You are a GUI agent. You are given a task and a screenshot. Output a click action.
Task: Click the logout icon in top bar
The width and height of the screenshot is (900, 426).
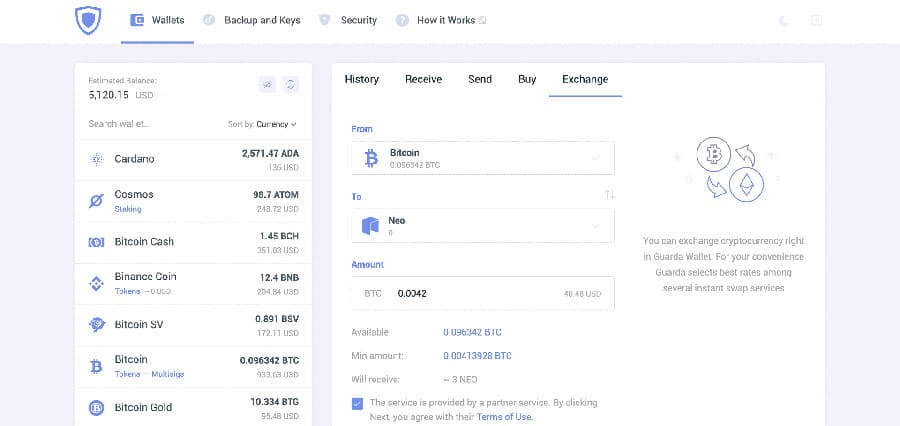click(x=817, y=20)
